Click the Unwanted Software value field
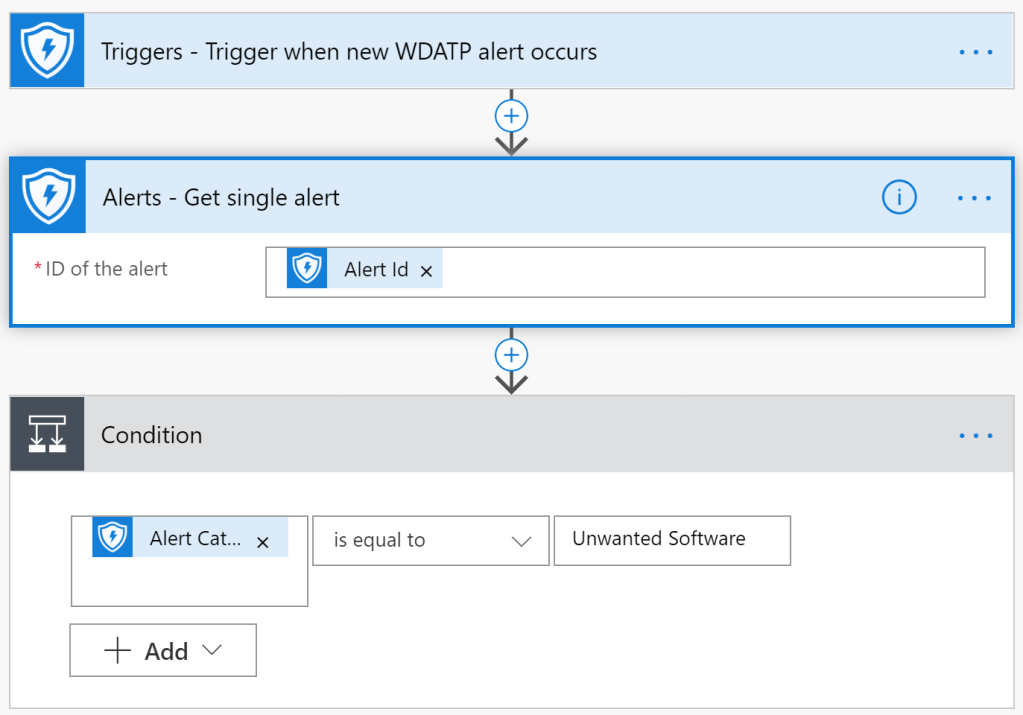Viewport: 1023px width, 715px height. 671,540
